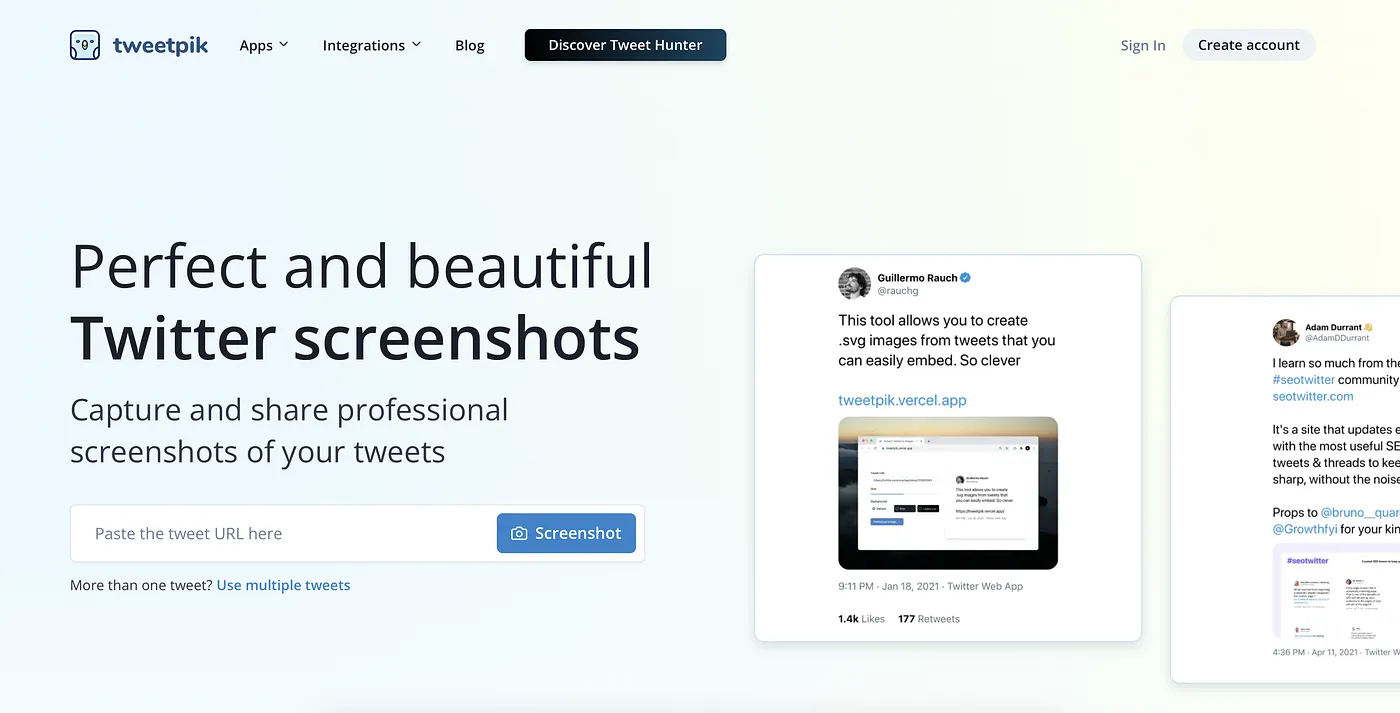Click the 'Twitter screenshots' bold headline
Viewport: 1400px width, 713px height.
click(355, 338)
